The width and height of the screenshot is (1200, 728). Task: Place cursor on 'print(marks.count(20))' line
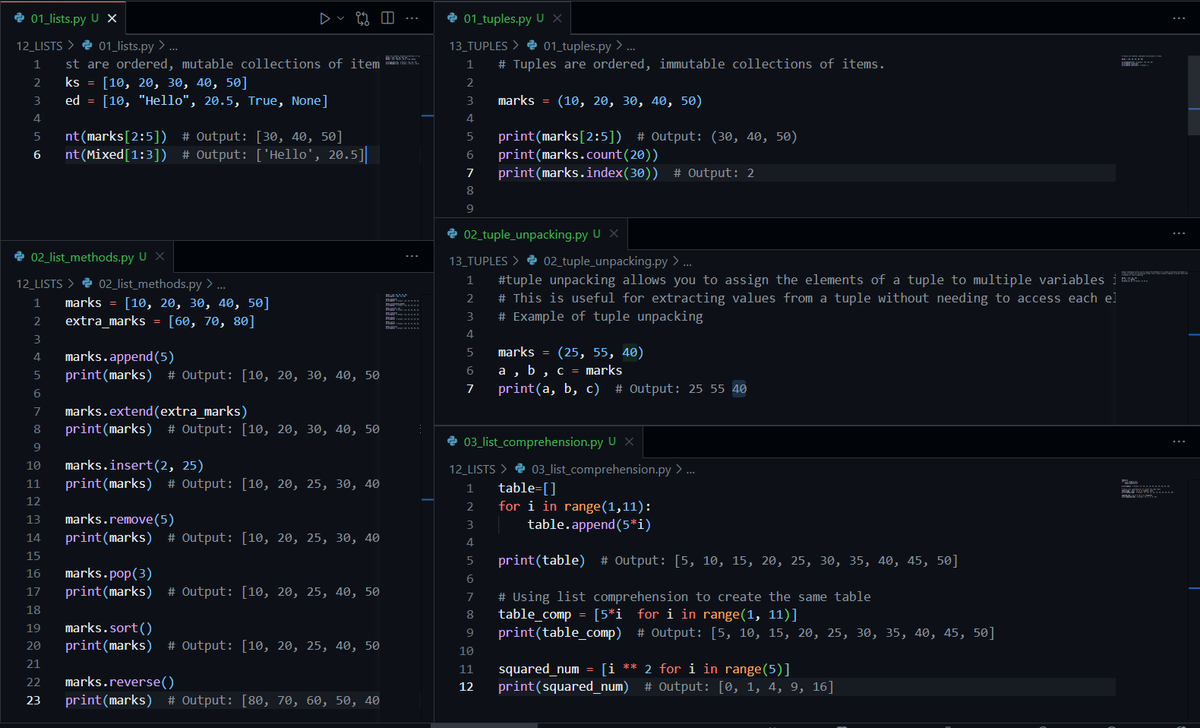tap(577, 155)
